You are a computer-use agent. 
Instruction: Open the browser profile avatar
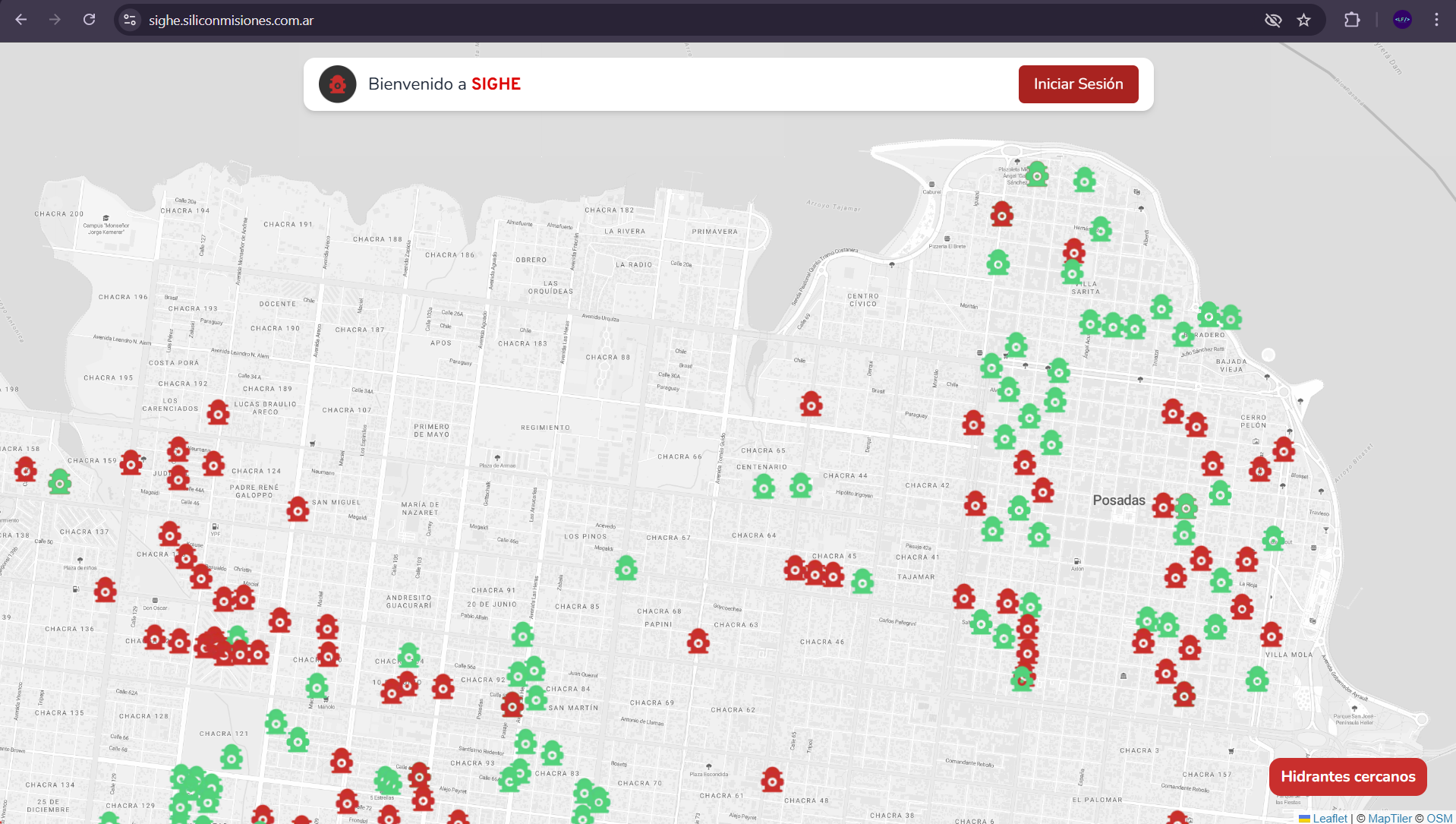coord(1402,21)
